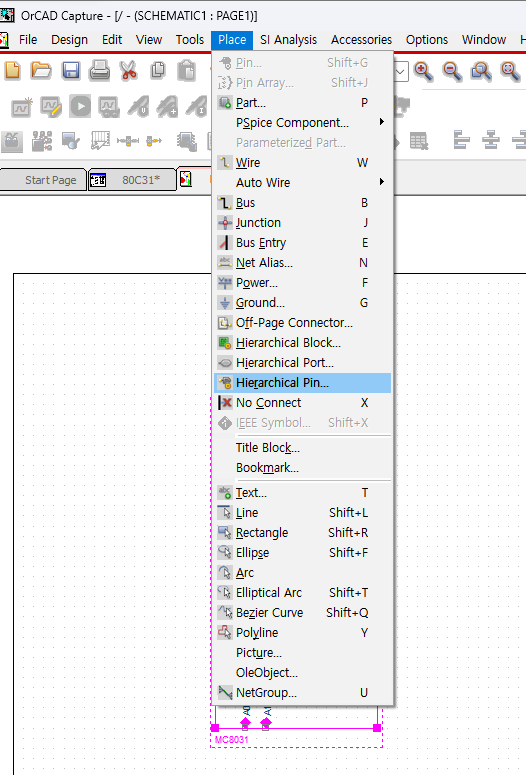526x775 pixels.
Task: Align selected objects left
Action: coord(461,139)
